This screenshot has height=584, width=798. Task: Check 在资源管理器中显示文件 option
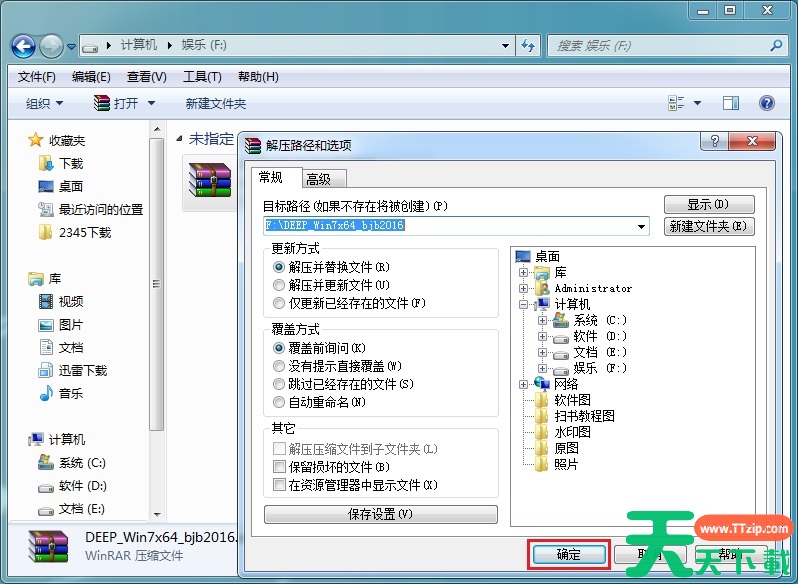click(279, 485)
